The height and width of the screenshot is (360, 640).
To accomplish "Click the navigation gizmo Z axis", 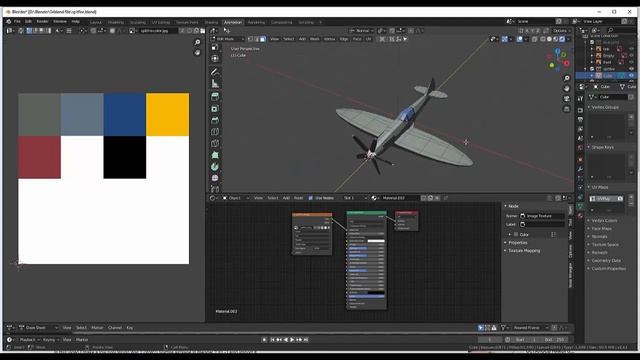I will (558, 51).
